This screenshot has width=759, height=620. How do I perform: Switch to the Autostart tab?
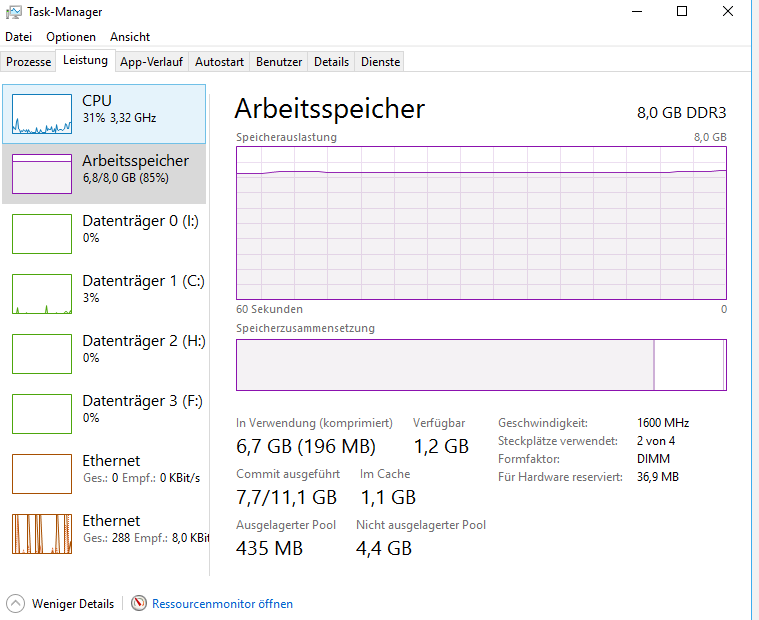[x=219, y=62]
